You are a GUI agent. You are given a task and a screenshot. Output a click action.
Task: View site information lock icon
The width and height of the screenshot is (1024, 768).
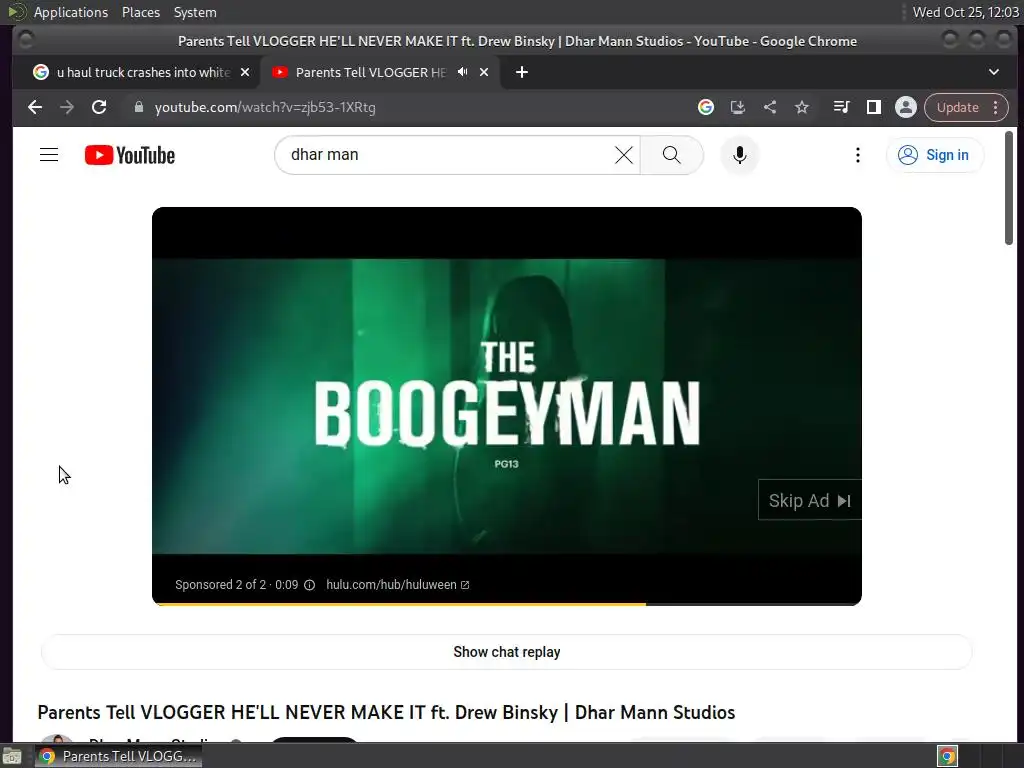(x=138, y=107)
